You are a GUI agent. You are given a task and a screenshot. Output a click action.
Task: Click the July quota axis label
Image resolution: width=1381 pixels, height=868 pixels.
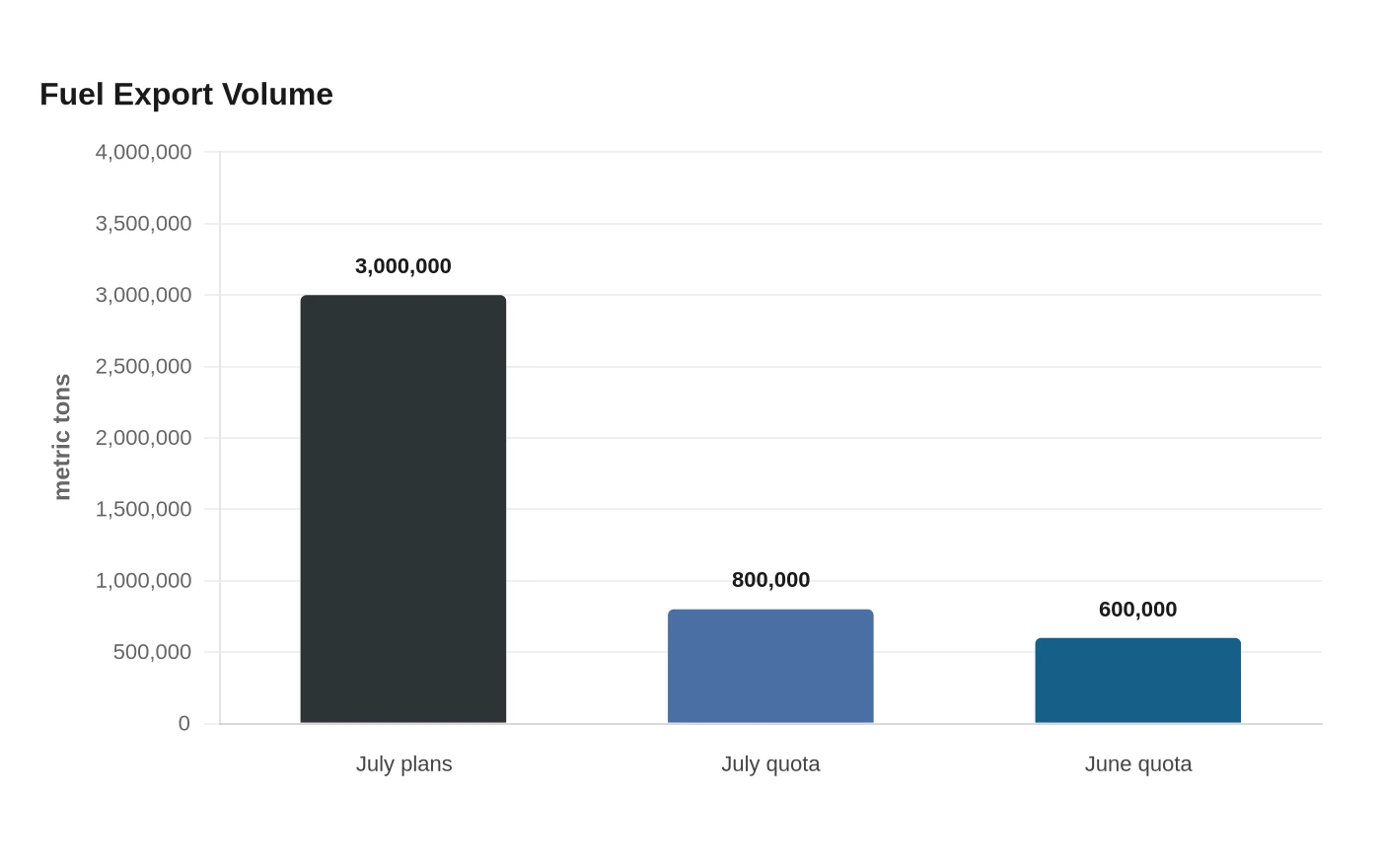point(770,764)
